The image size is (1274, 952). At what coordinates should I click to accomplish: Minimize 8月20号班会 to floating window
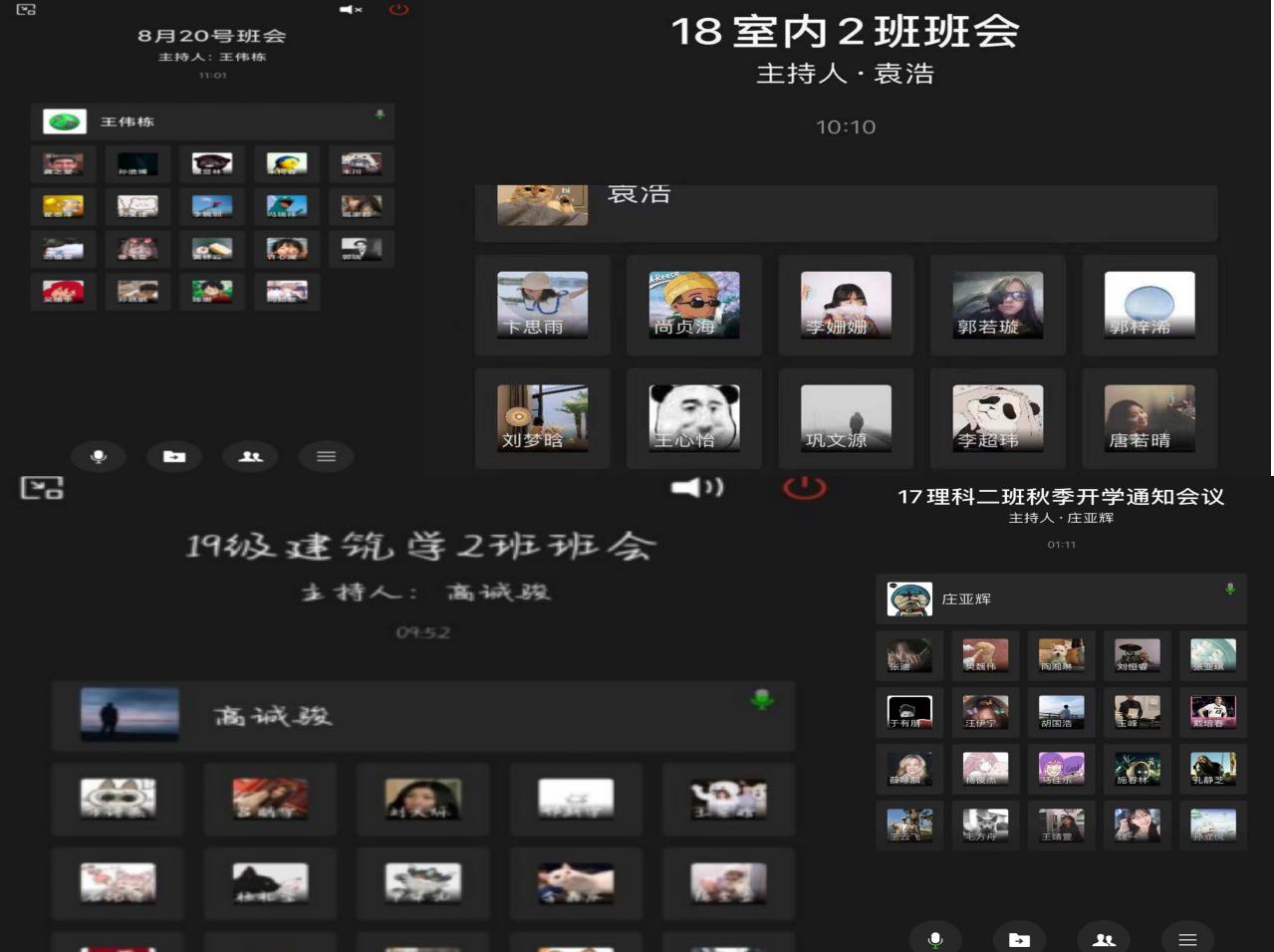coord(27,10)
